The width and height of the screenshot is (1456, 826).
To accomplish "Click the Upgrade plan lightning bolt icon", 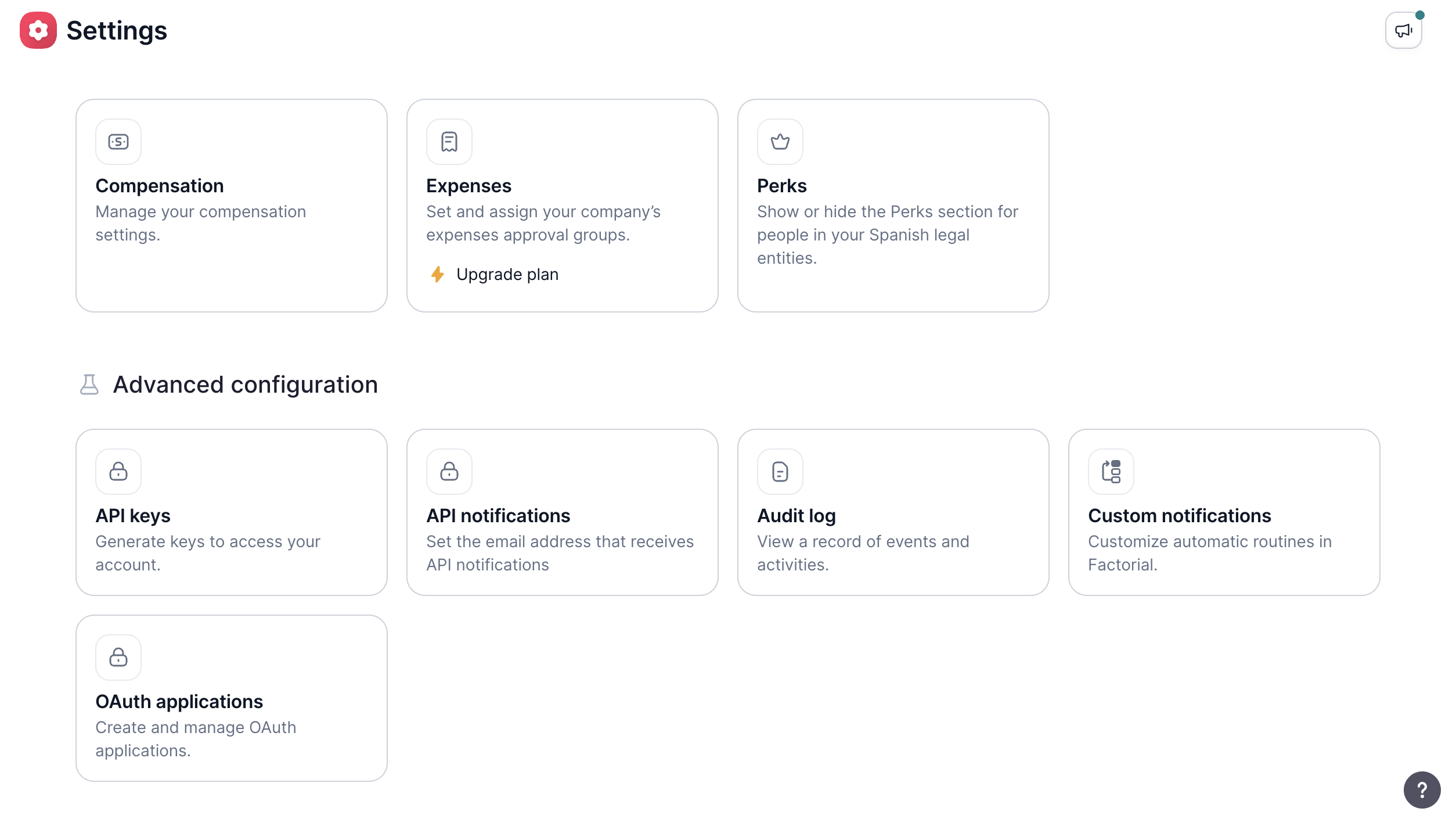I will click(x=438, y=274).
